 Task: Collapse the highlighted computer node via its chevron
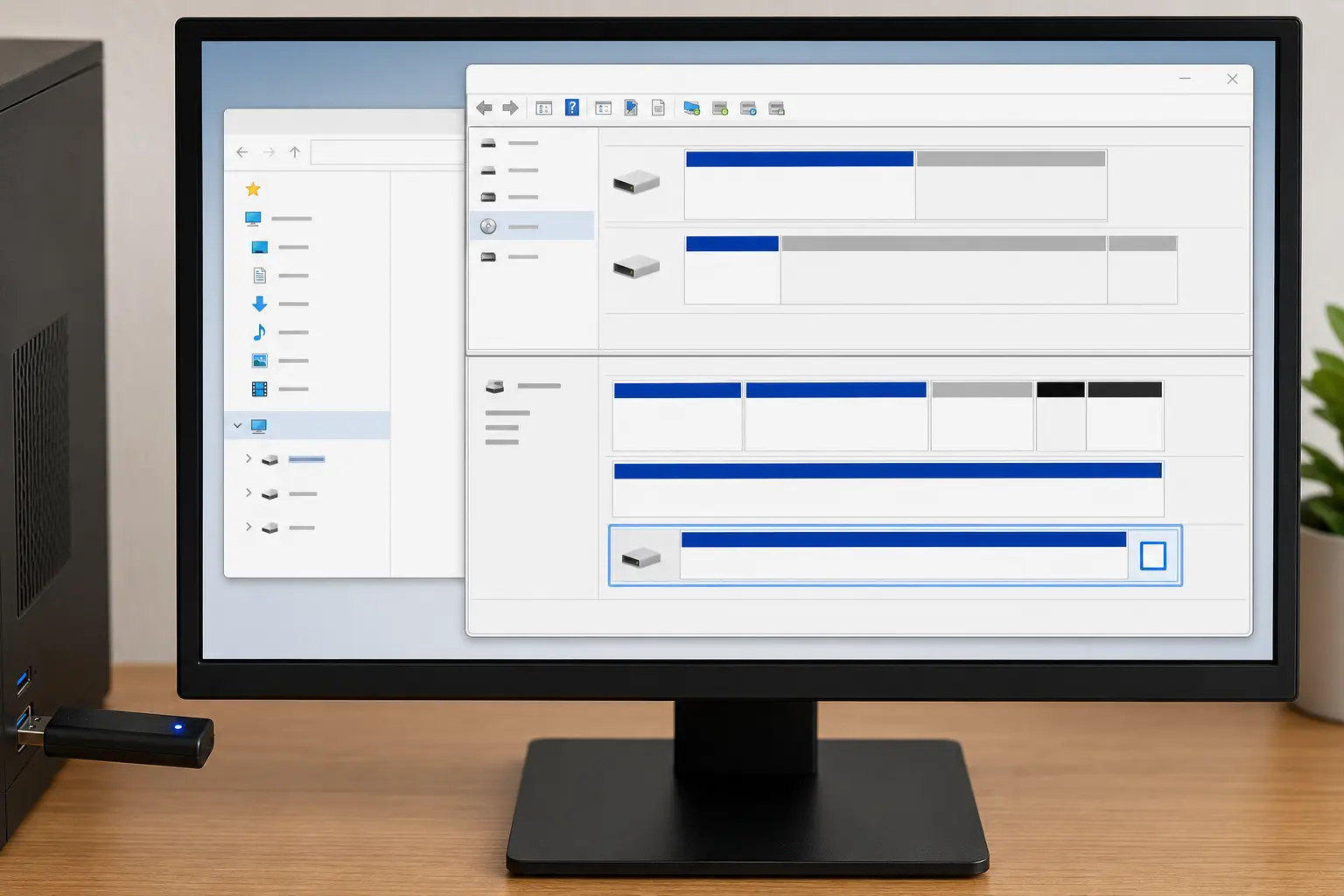tap(237, 425)
